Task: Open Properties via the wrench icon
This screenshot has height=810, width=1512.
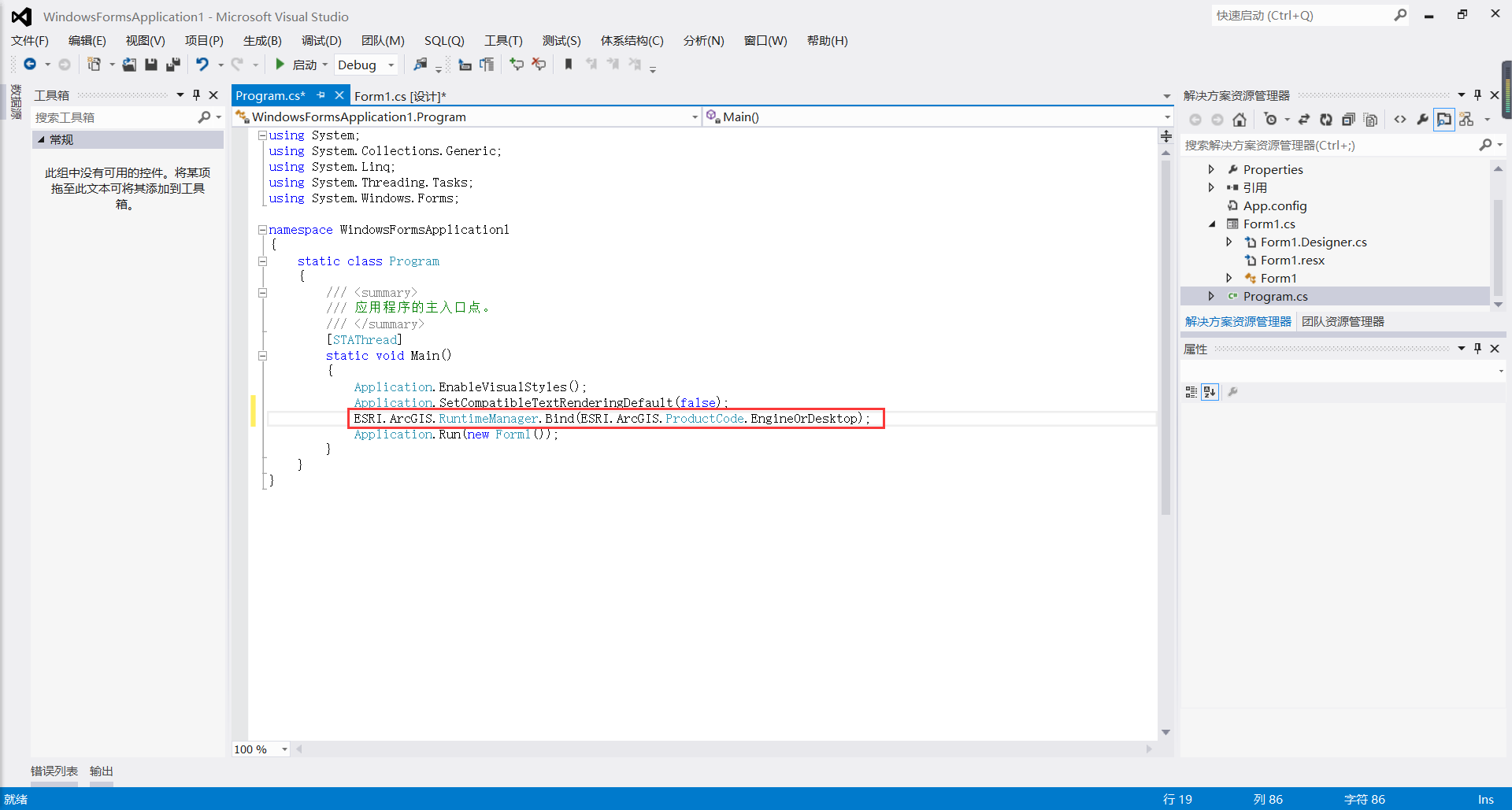Action: pyautogui.click(x=1422, y=120)
